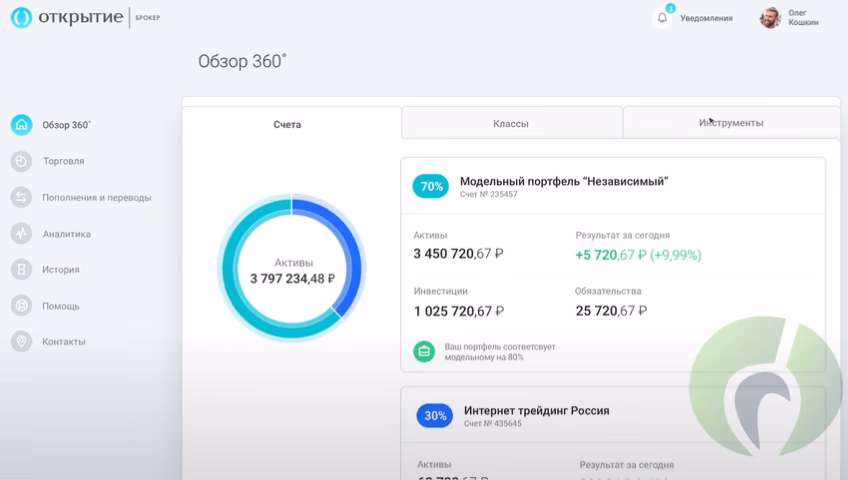Click the Пополнения и переводы arrows icon
The image size is (848, 480).
click(x=22, y=197)
